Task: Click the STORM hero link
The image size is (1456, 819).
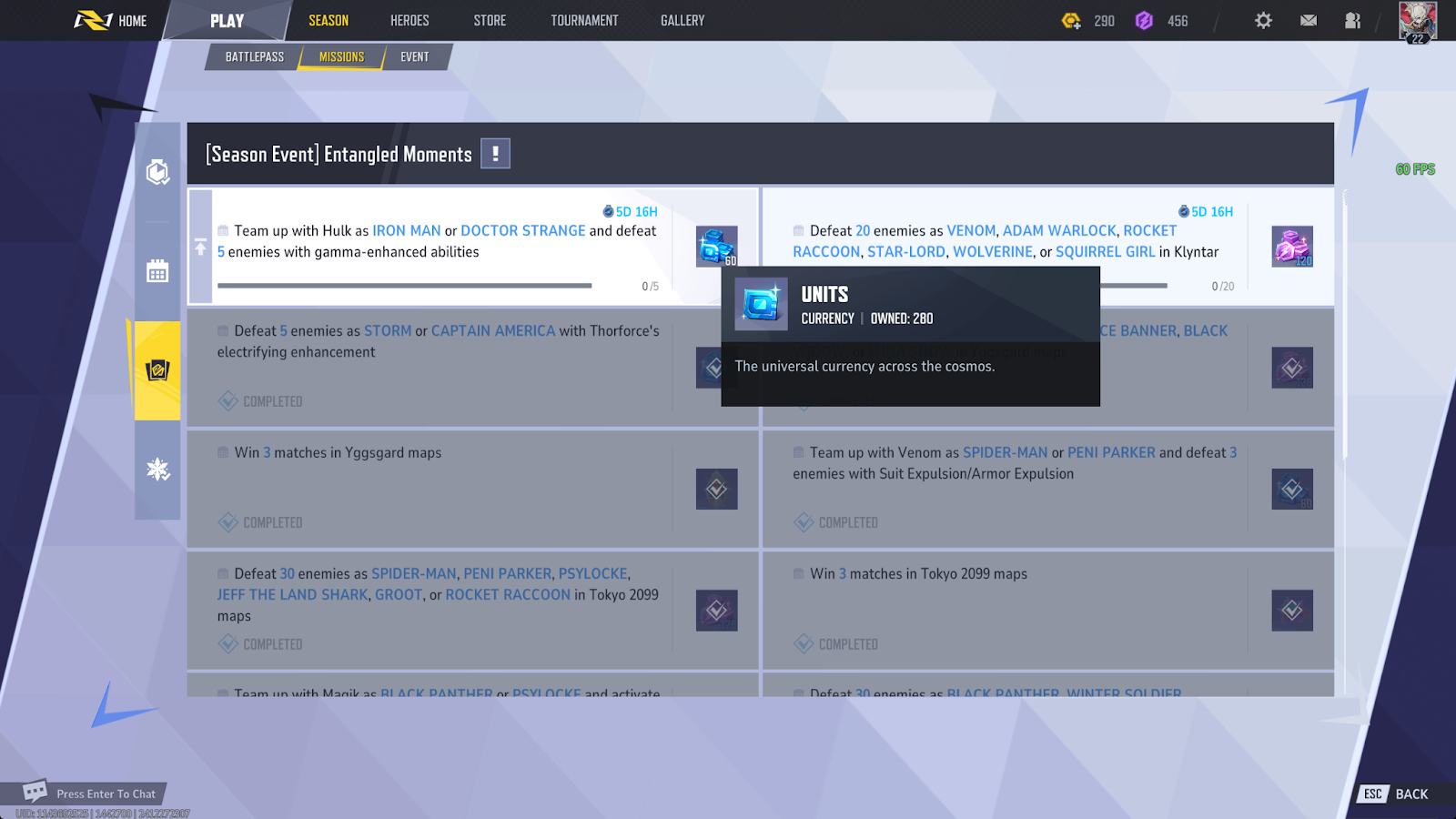Action: coord(388,330)
